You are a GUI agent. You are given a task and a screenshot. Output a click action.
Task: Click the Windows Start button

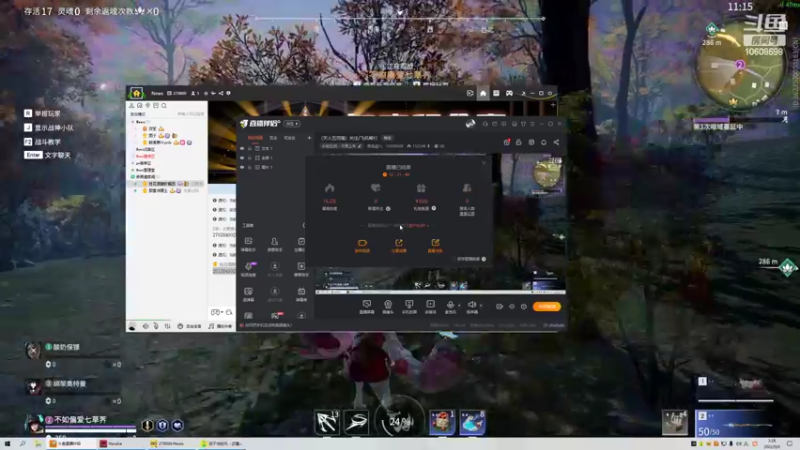click(x=7, y=444)
